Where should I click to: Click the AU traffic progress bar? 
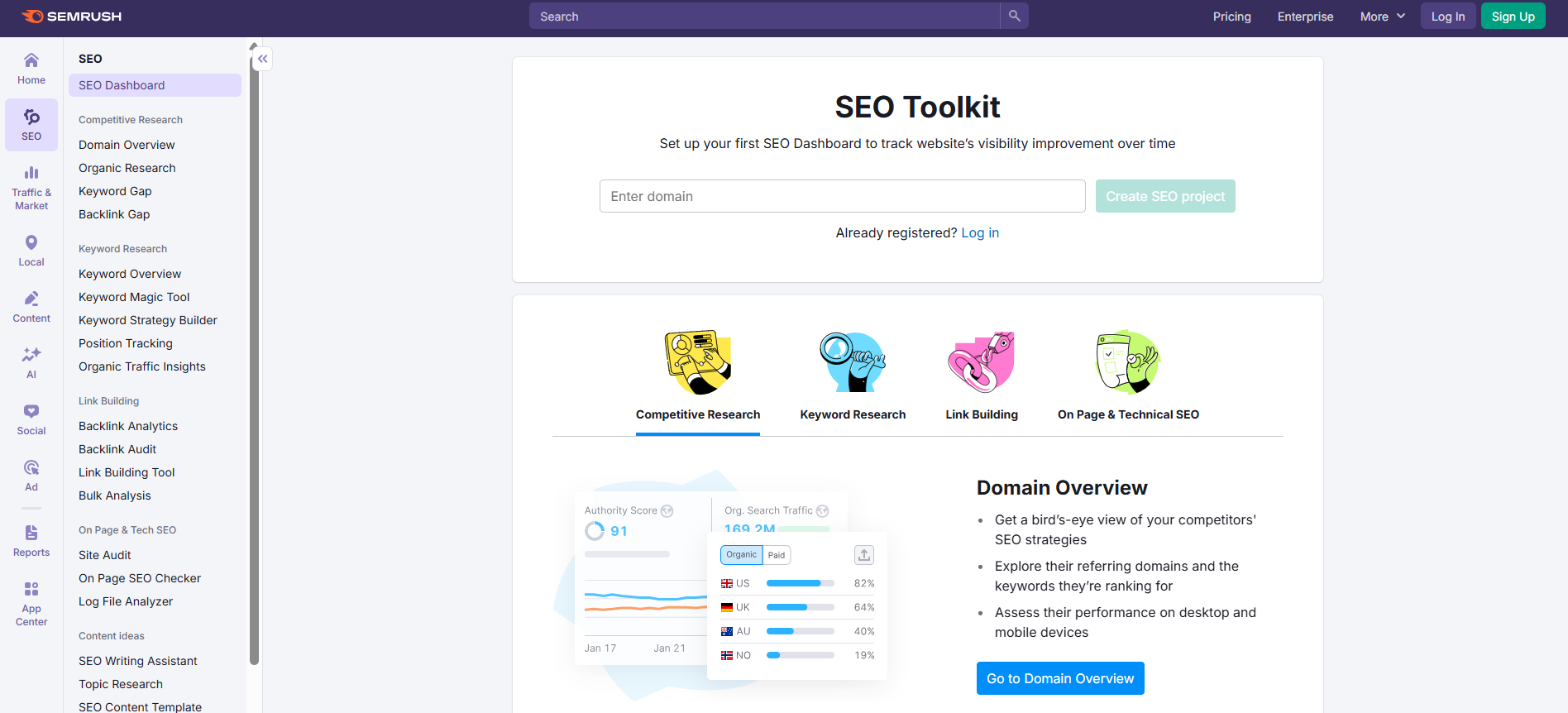coord(801,631)
